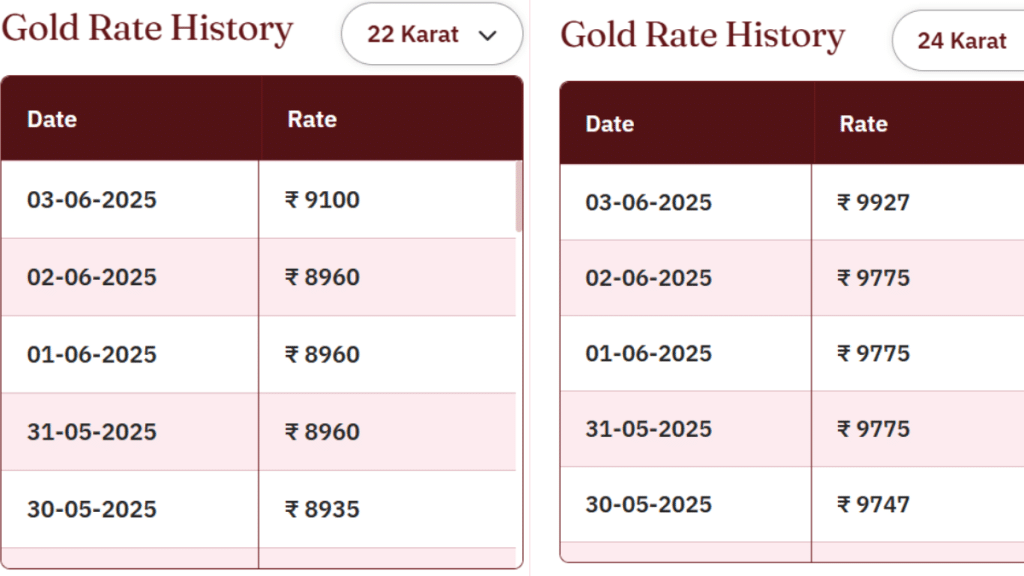Click the right Gold Rate History heading
The width and height of the screenshot is (1024, 576).
[703, 36]
